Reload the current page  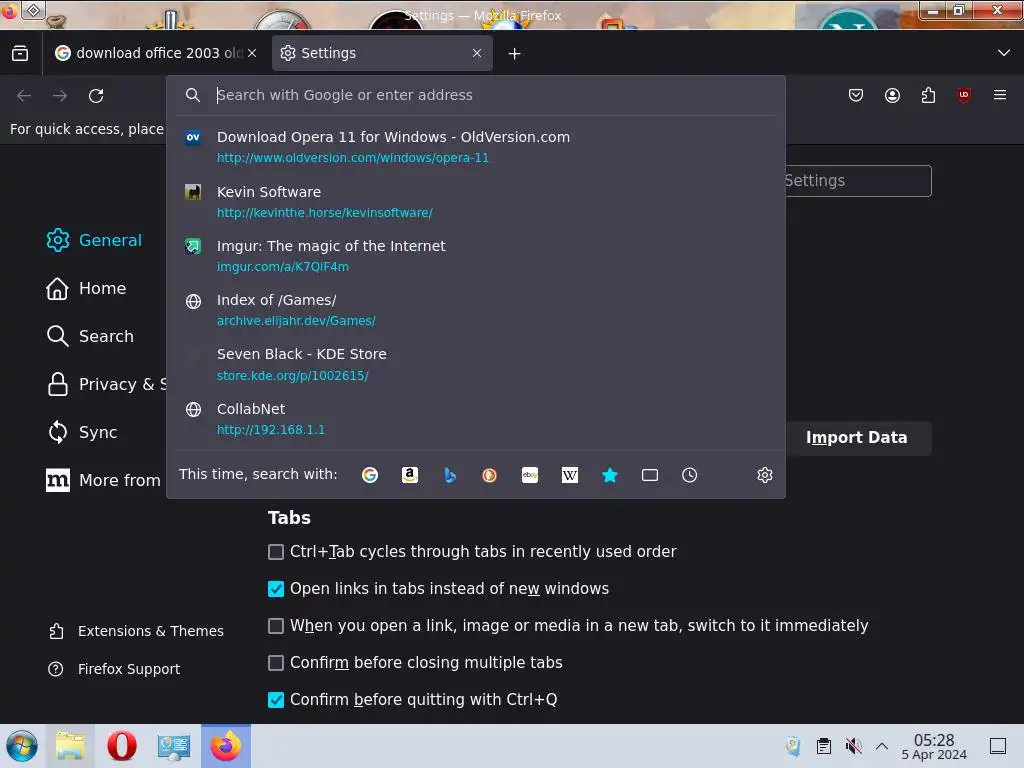[x=96, y=96]
